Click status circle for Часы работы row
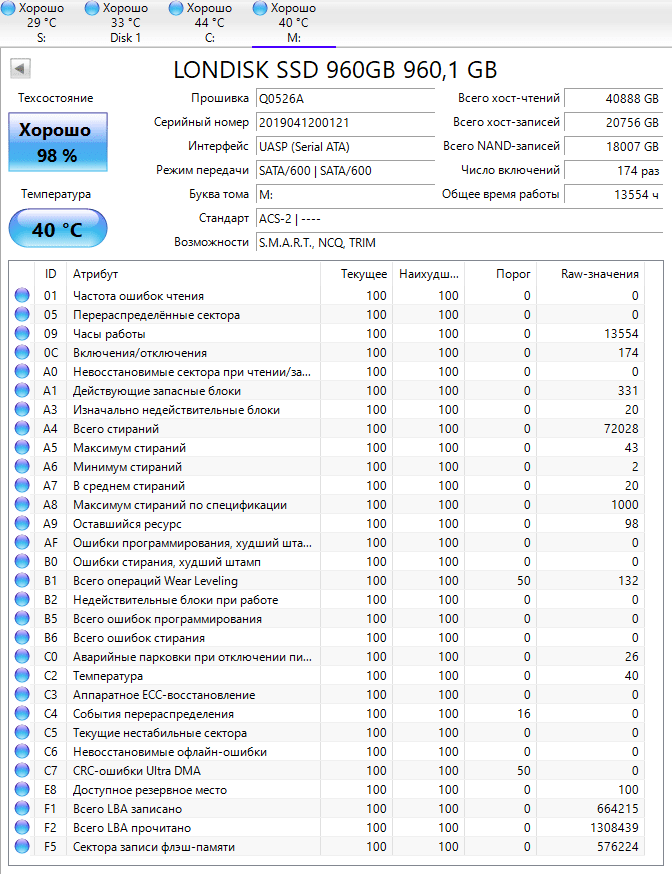This screenshot has height=874, width=672. tap(22, 333)
